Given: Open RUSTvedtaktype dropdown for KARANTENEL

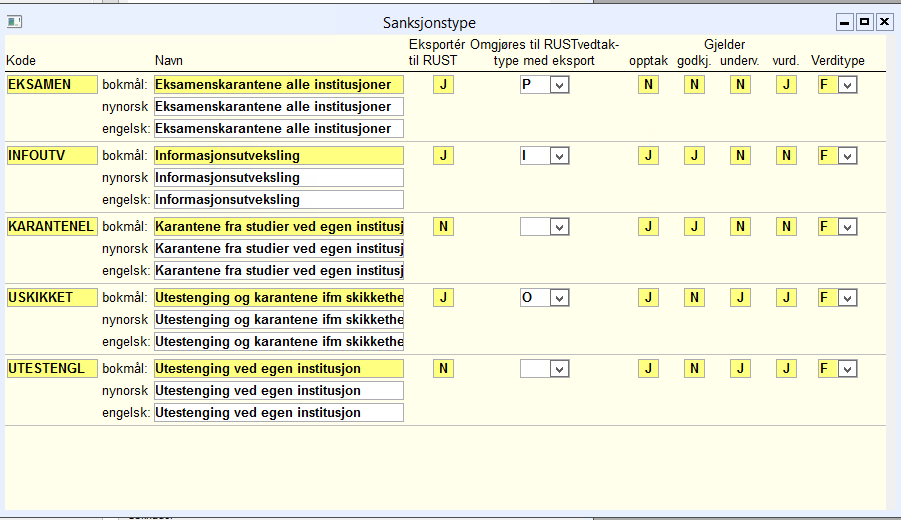Looking at the screenshot, I should (x=559, y=227).
